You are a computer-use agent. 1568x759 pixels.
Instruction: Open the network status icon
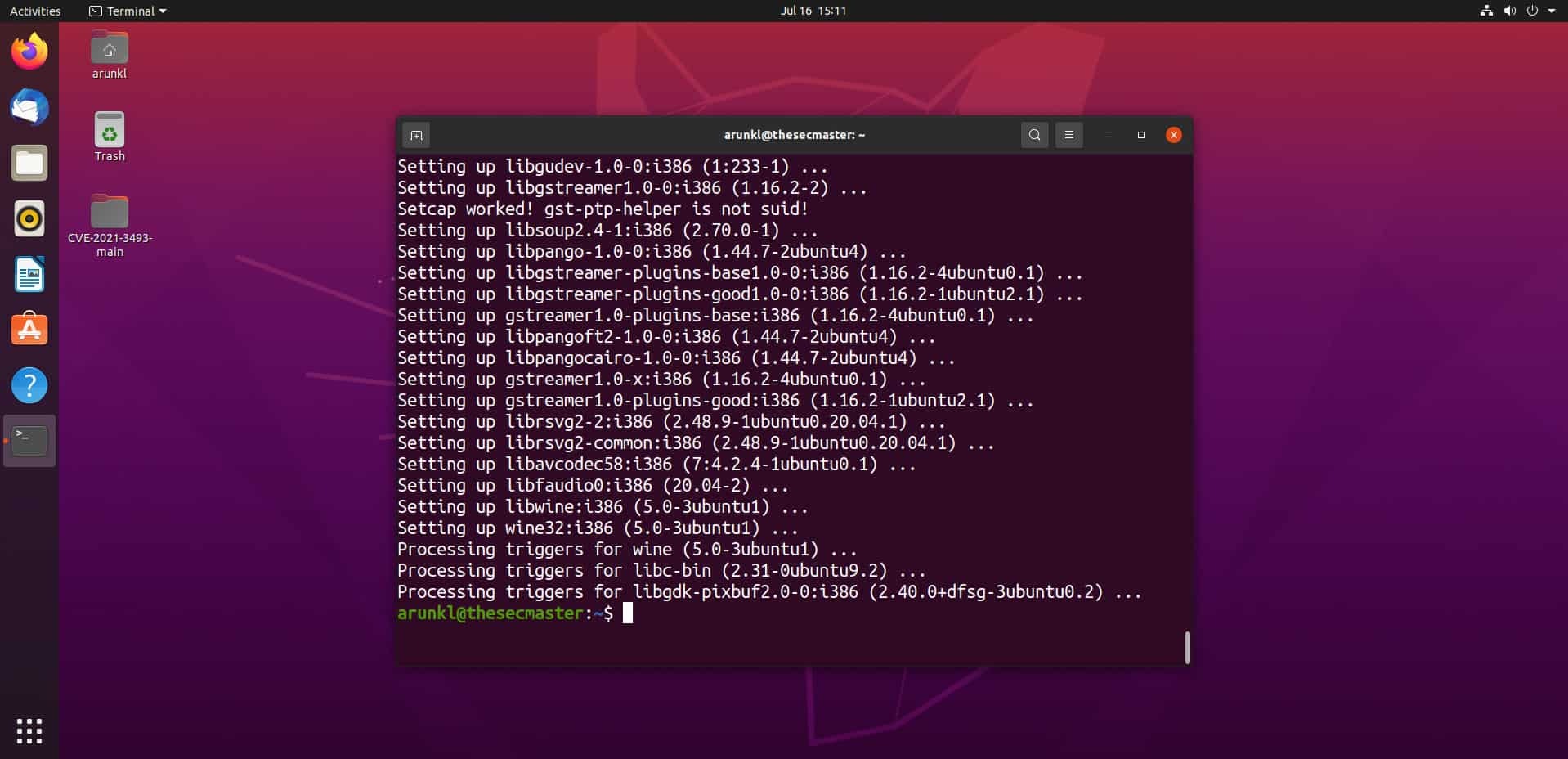tap(1486, 11)
